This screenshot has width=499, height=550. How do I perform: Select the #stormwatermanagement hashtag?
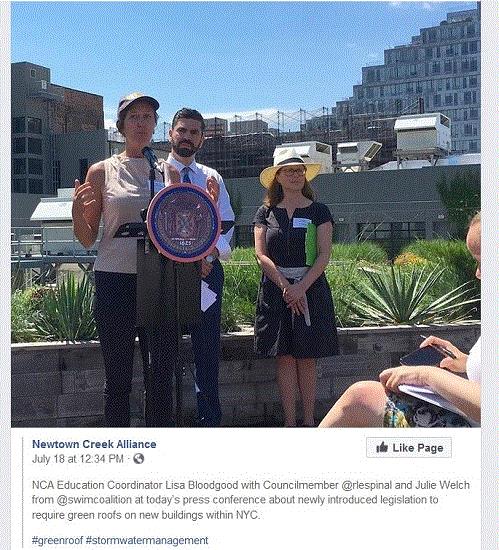point(147,540)
